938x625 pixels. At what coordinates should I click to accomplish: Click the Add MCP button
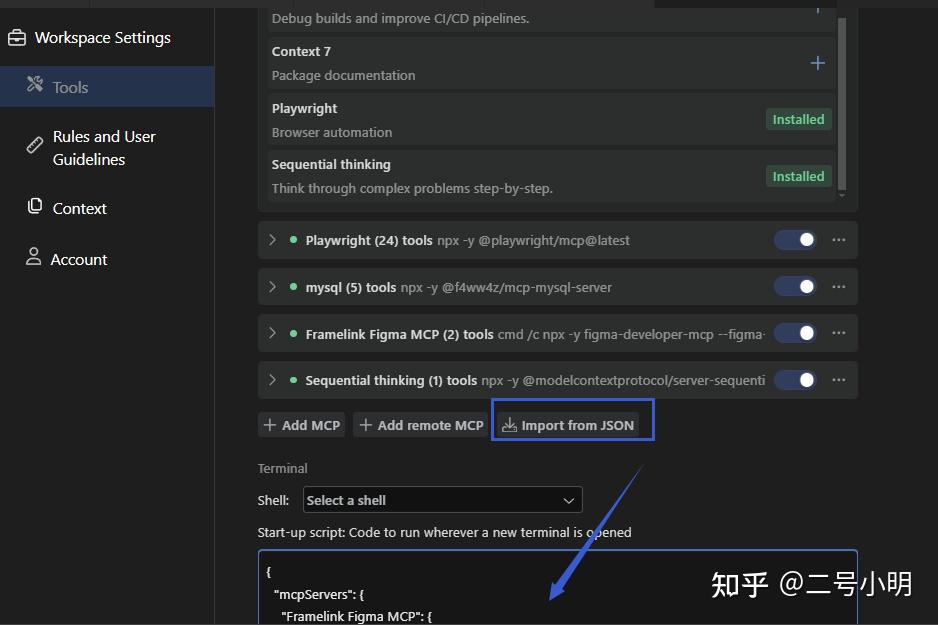tap(302, 425)
